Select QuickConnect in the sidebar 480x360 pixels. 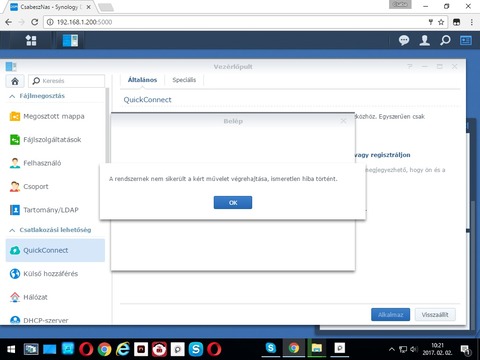55,250
